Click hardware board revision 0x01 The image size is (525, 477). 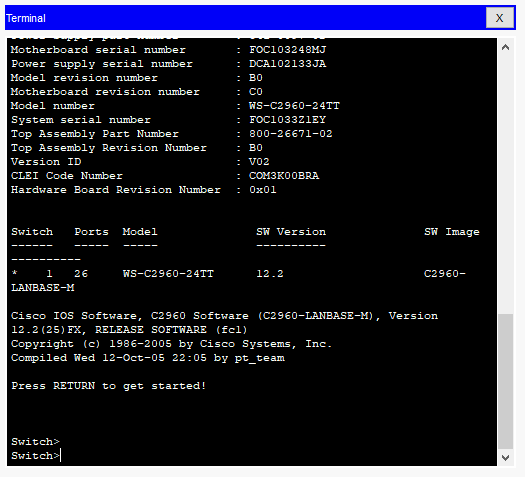(263, 190)
